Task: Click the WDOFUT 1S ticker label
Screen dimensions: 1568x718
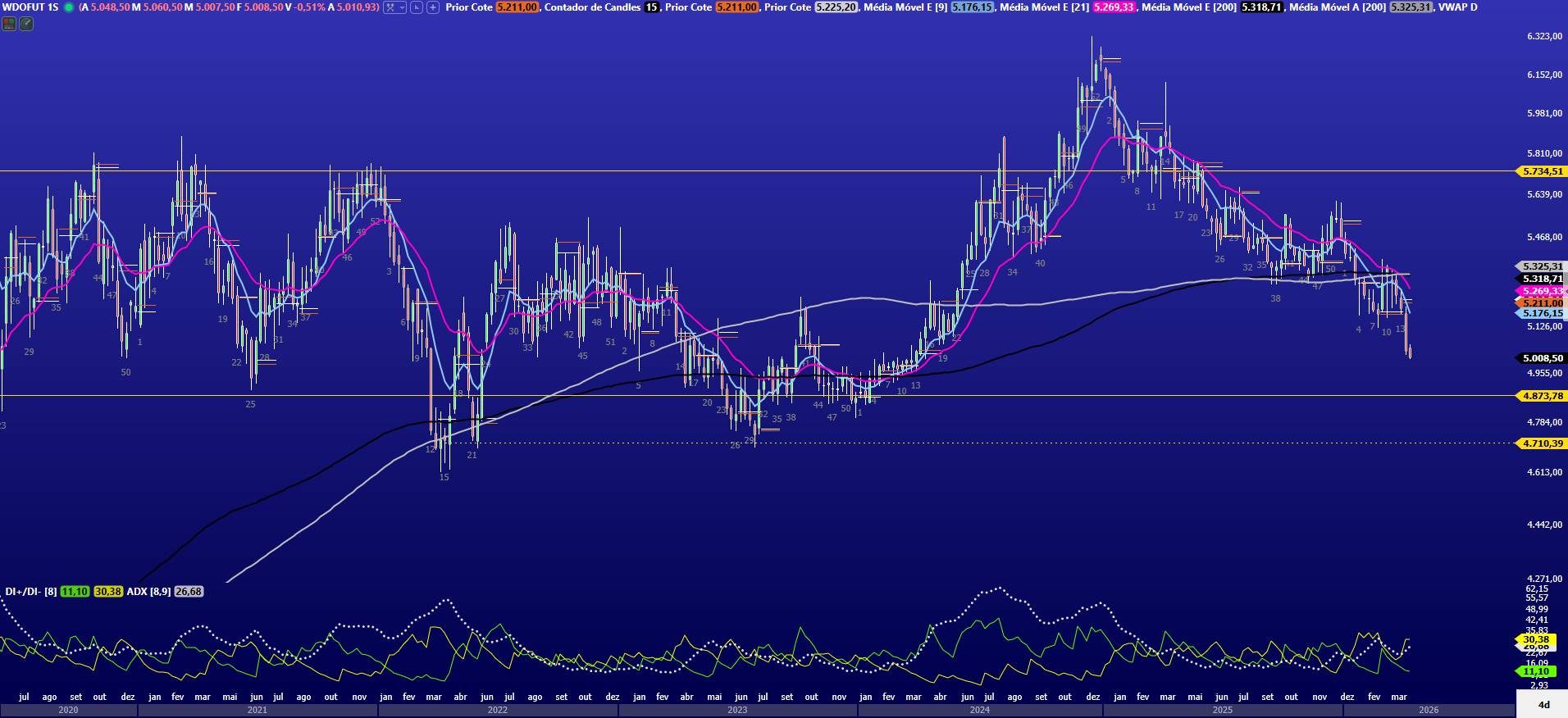Action: pyautogui.click(x=30, y=7)
